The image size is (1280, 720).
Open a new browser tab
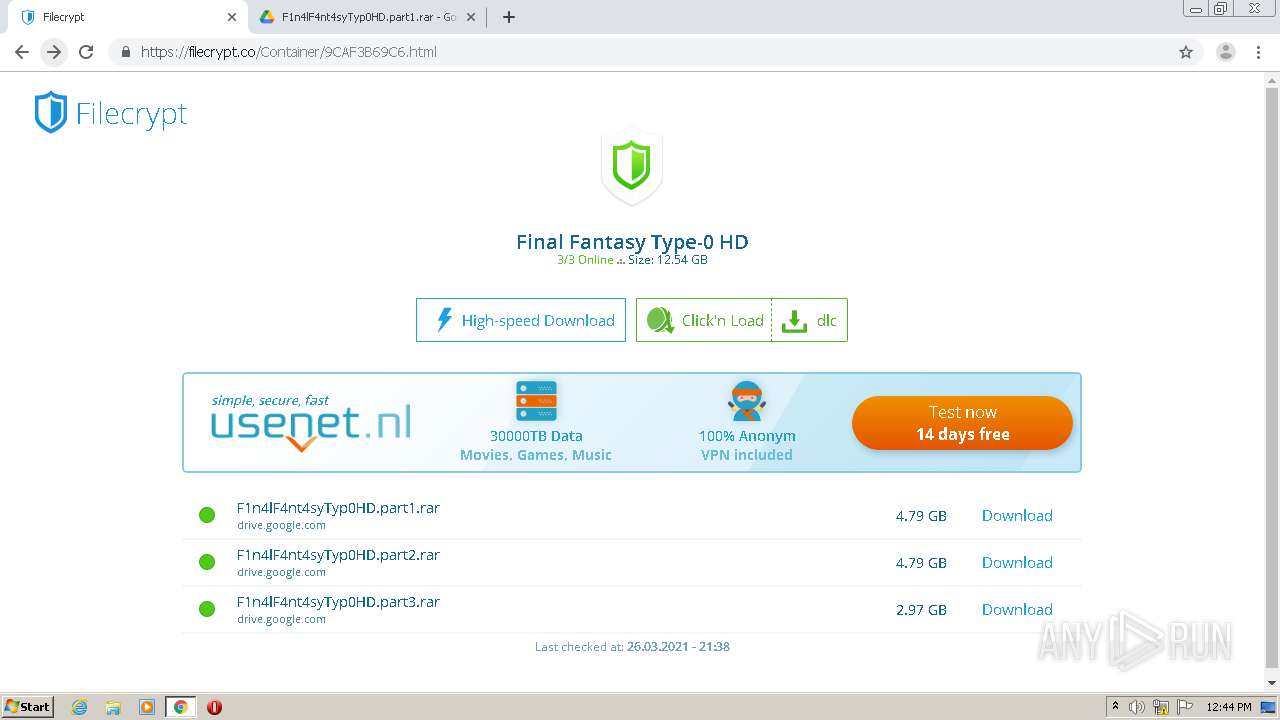(509, 17)
